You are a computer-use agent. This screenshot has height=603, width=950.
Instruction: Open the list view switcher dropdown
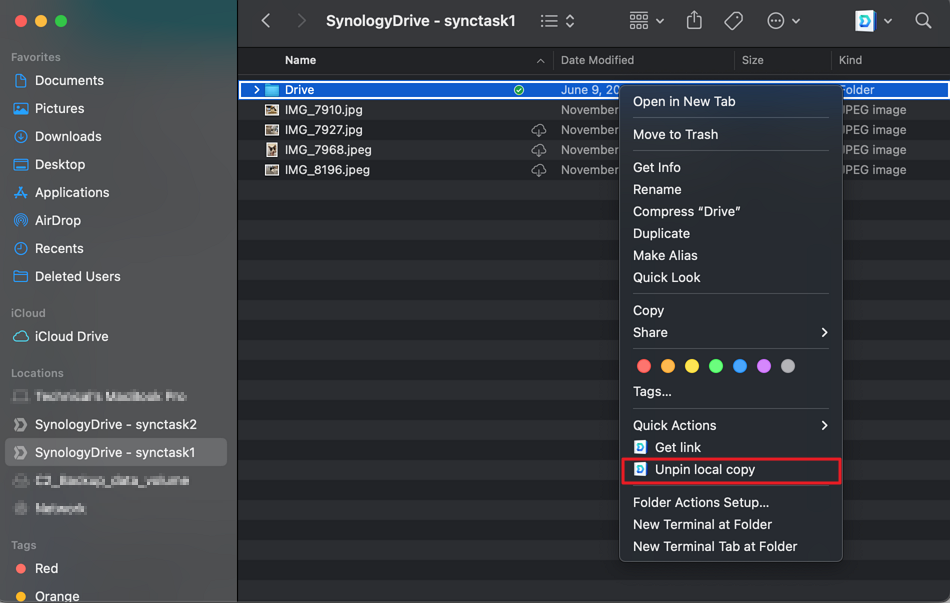pyautogui.click(x=557, y=21)
